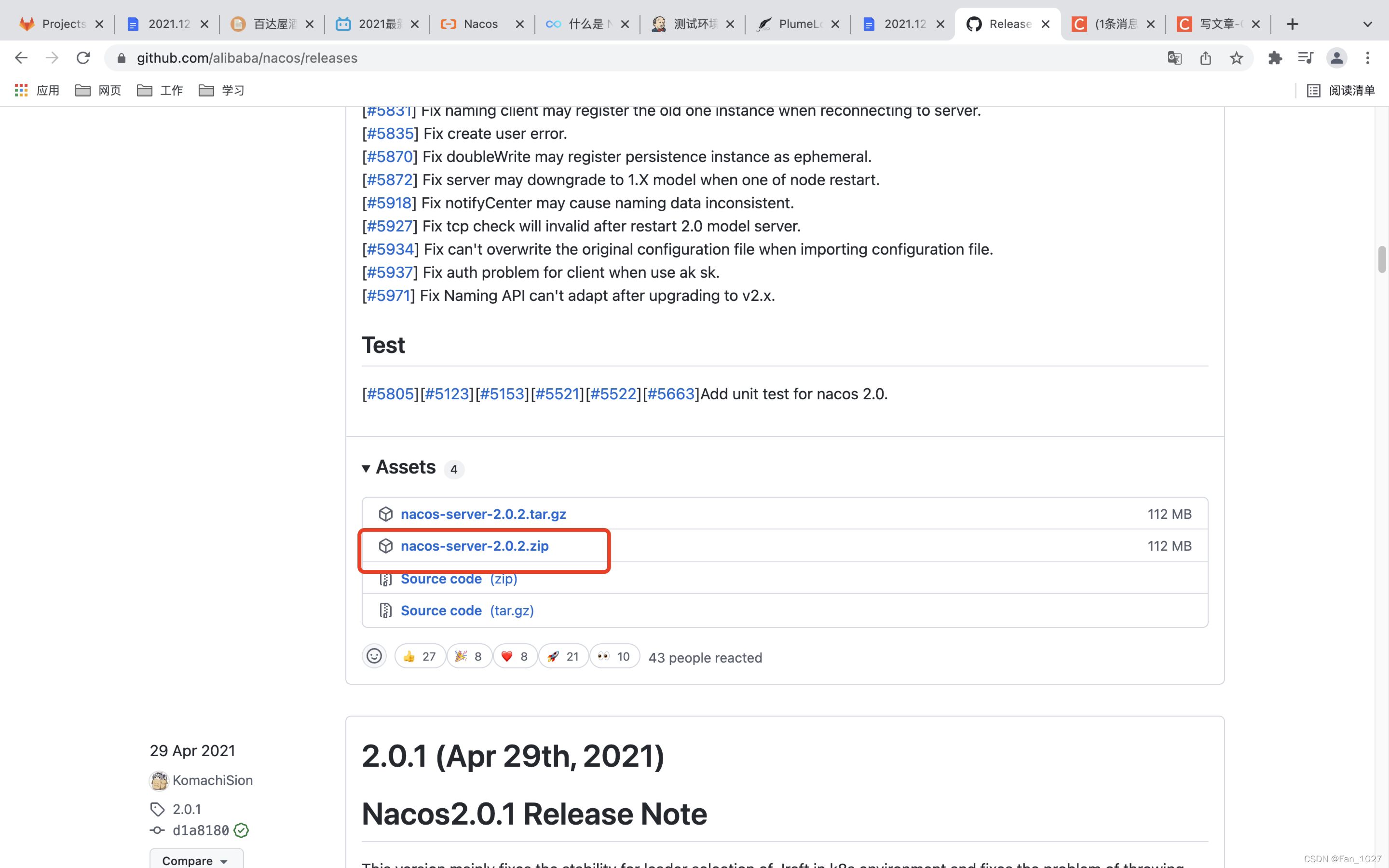Open the reading list (阅读清单)
1389x868 pixels.
click(x=1341, y=90)
